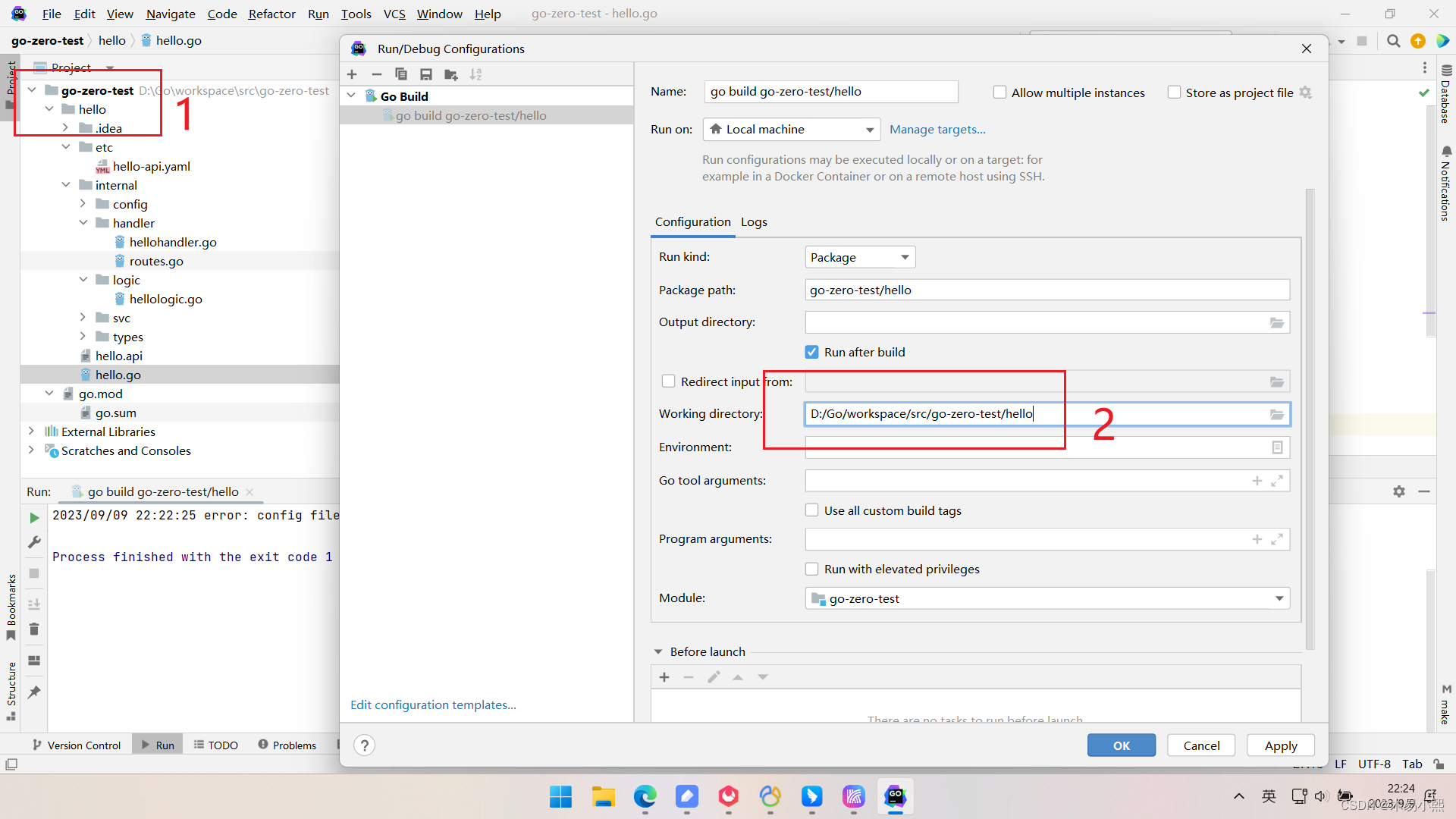Open the Run kind Package dropdown
Screen dimensions: 1456x819
pyautogui.click(x=859, y=257)
